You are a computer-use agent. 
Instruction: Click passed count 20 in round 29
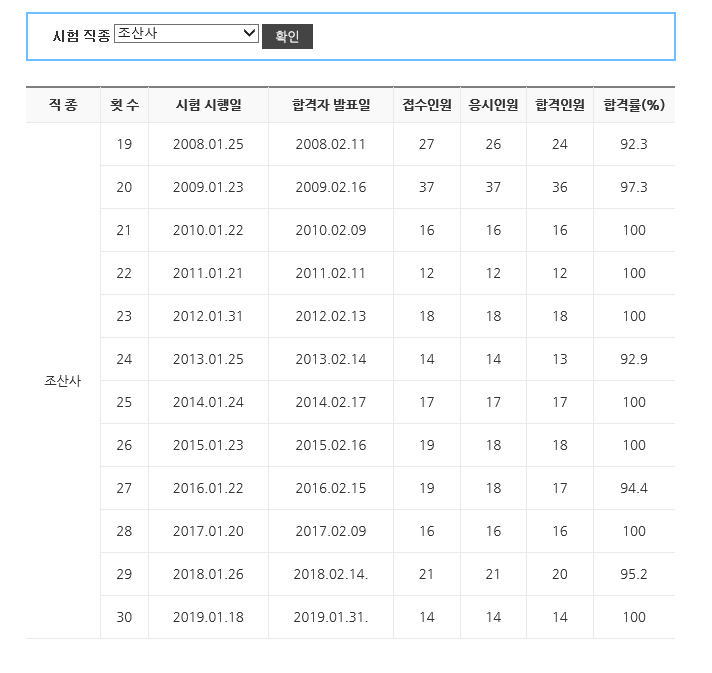pos(560,574)
